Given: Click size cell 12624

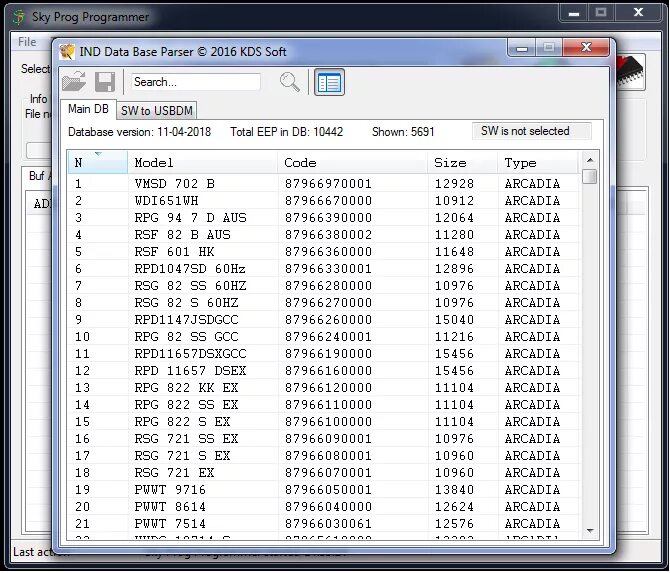Looking at the screenshot, I should coord(454,507).
